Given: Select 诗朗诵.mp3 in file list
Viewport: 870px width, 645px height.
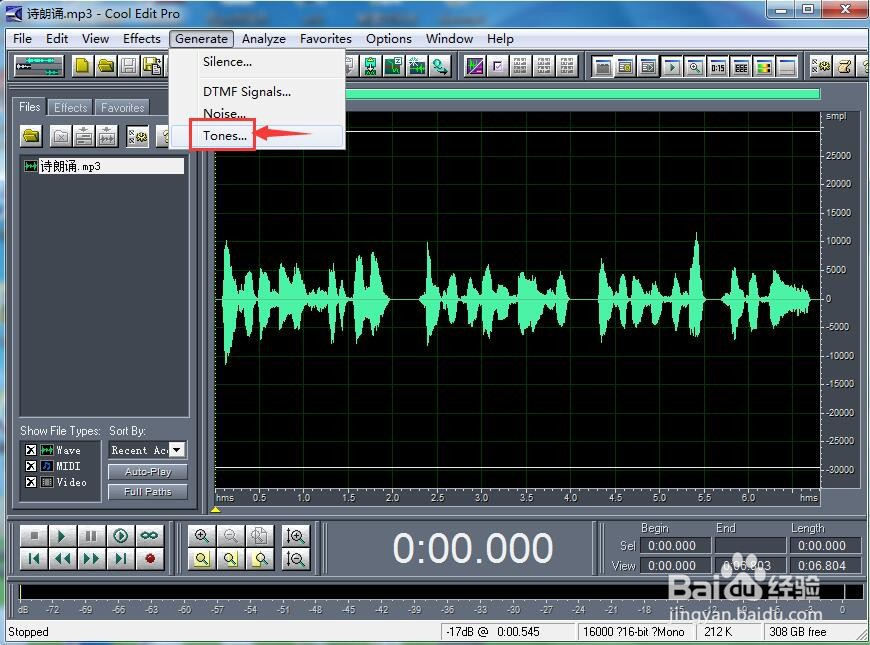Looking at the screenshot, I should click(103, 166).
